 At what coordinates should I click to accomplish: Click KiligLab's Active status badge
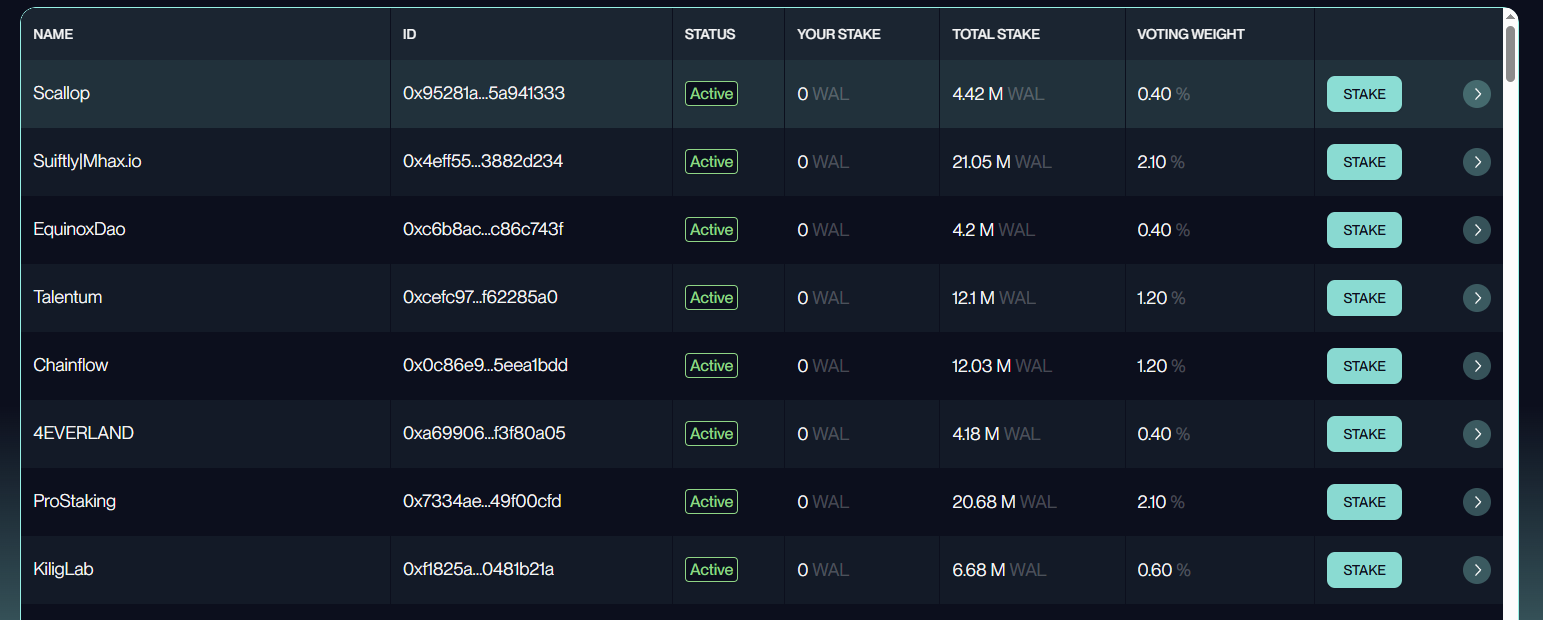click(711, 570)
